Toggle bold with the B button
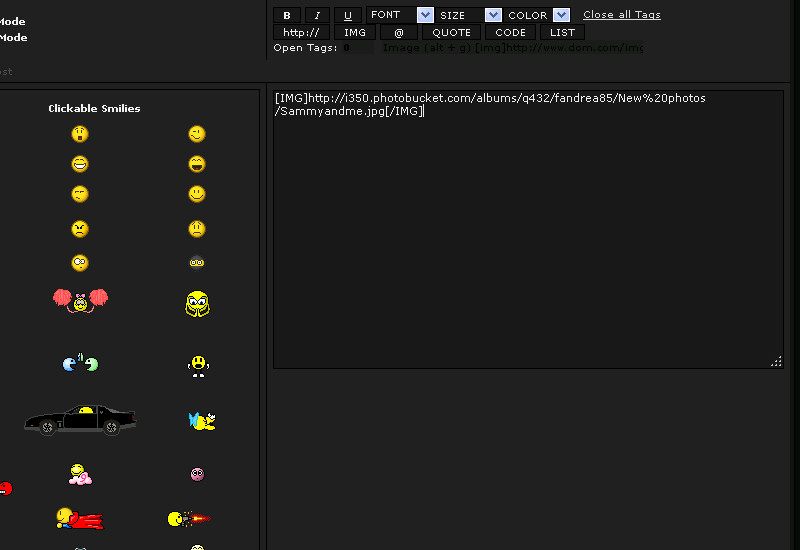Viewport: 800px width, 550px height. [x=287, y=15]
